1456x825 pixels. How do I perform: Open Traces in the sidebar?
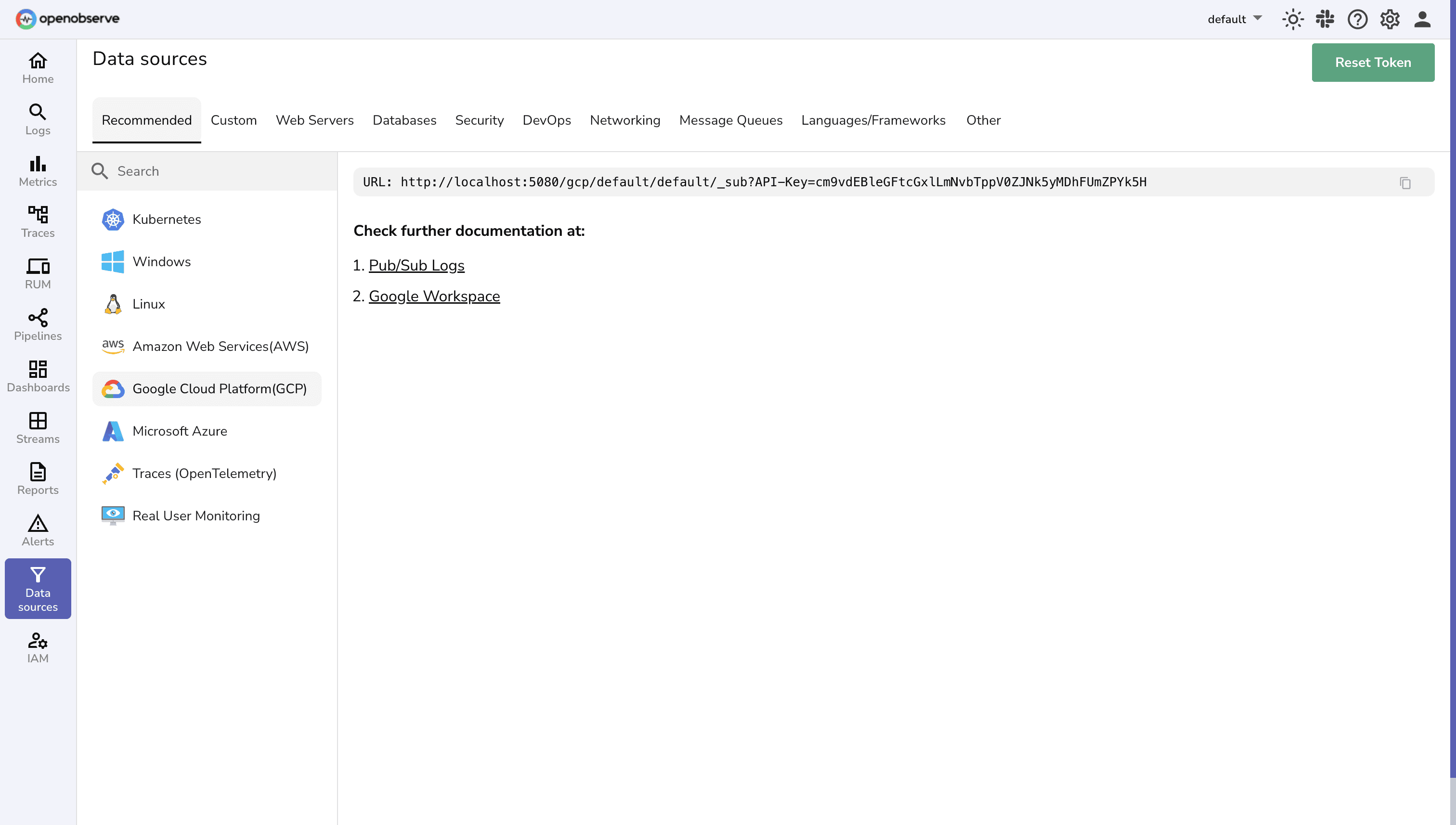(38, 222)
